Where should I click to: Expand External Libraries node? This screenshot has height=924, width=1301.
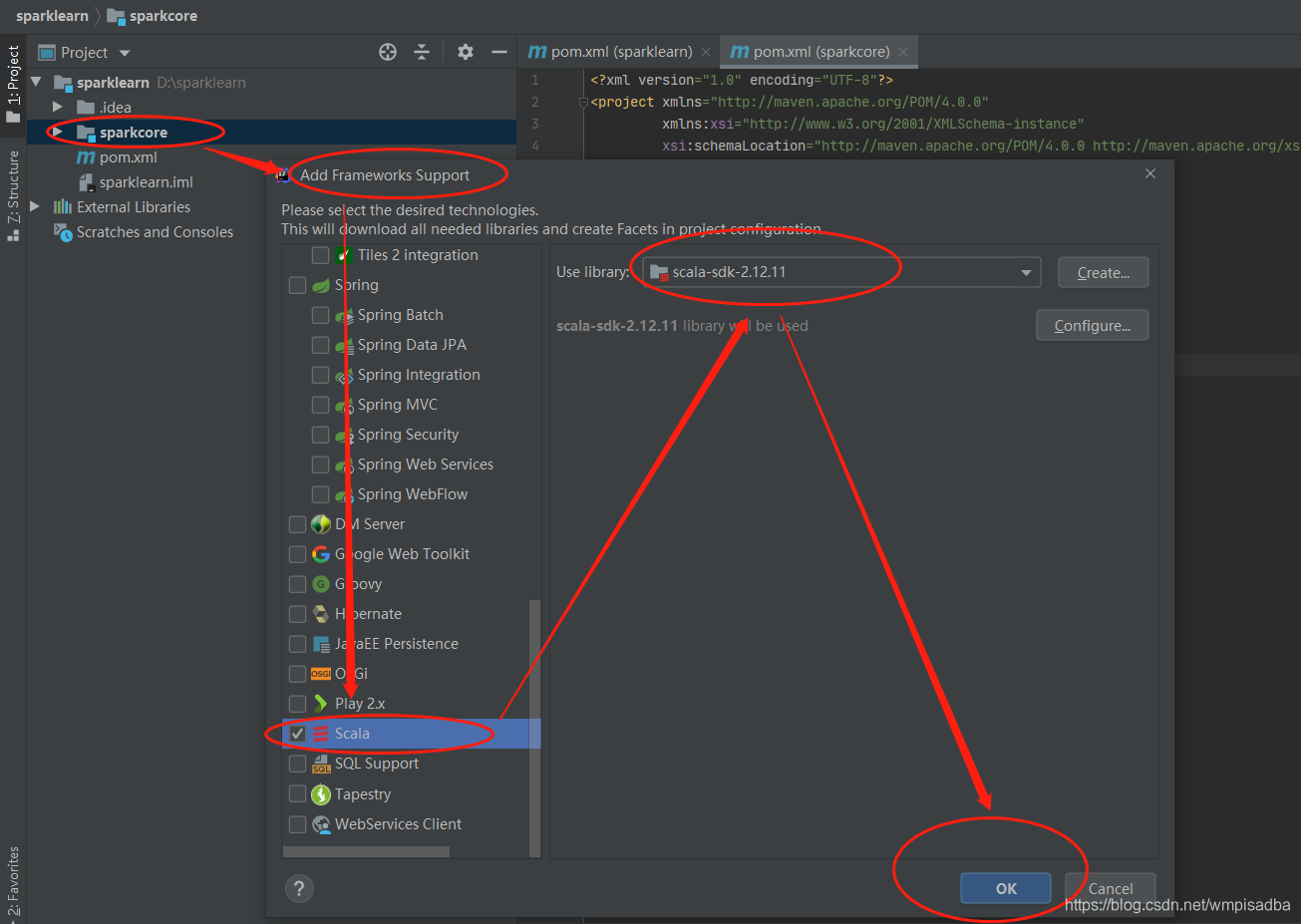click(x=36, y=207)
